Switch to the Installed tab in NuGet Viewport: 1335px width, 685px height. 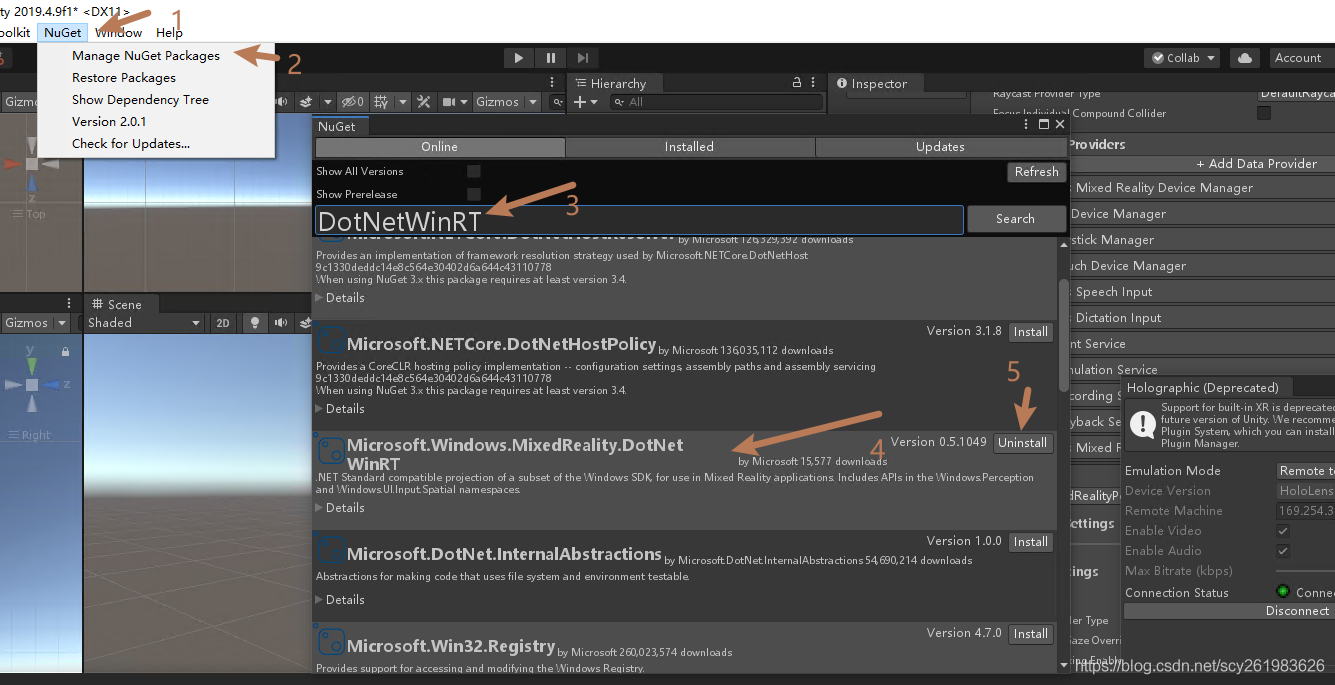pyautogui.click(x=690, y=147)
